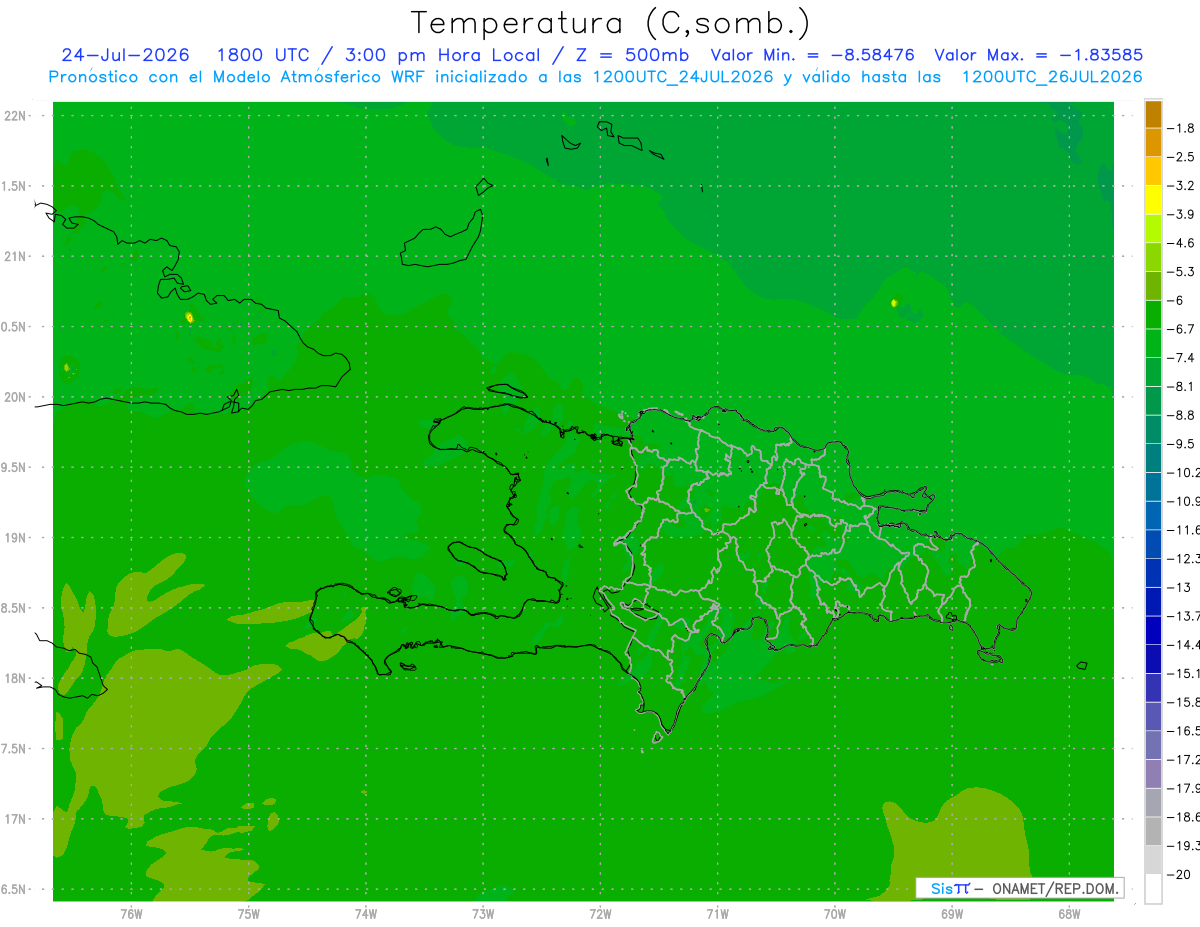This screenshot has height=927, width=1200.
Task: Click the '21N' latitude axis label
Action: point(17,257)
